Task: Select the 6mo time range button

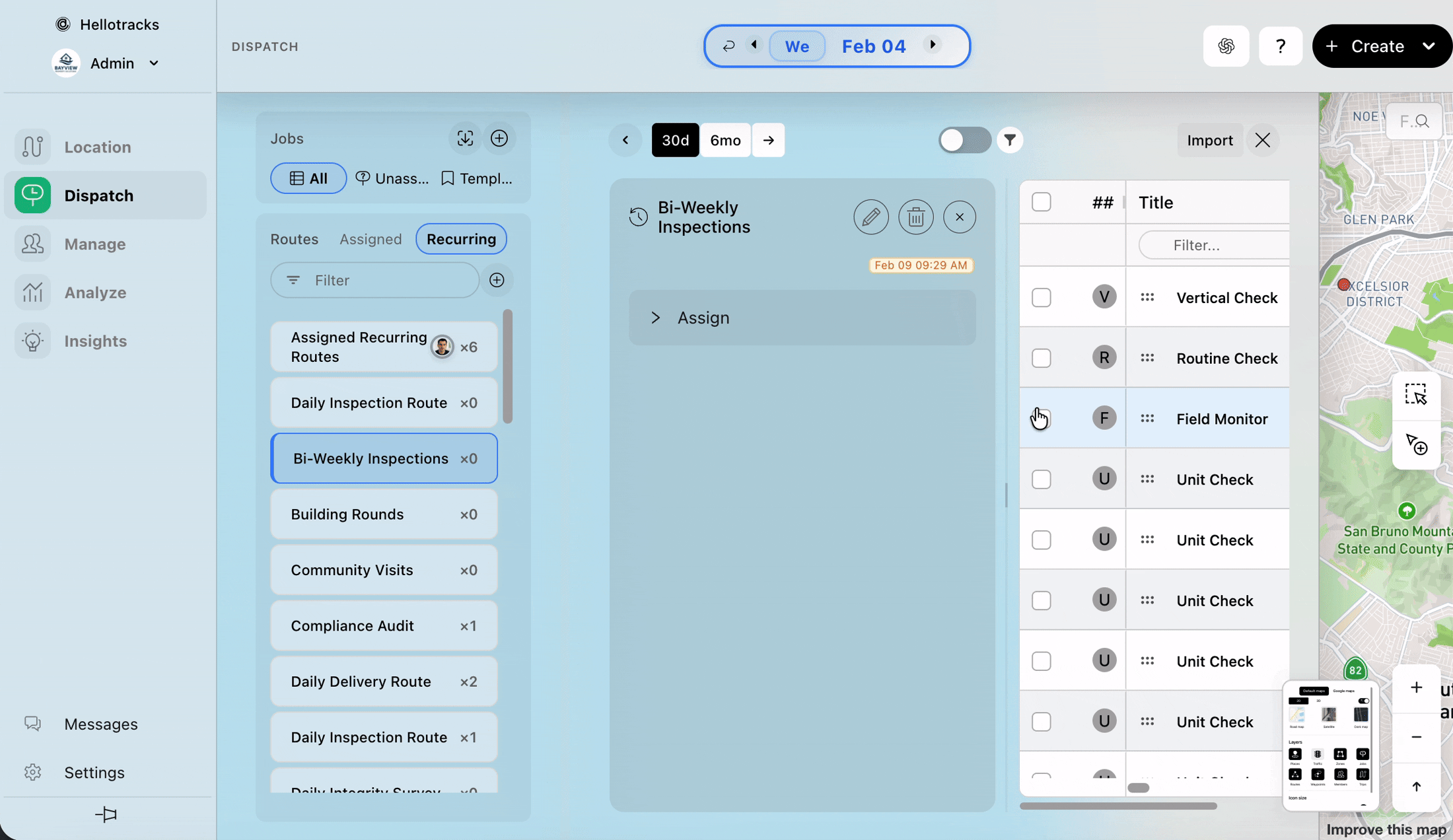Action: tap(725, 140)
